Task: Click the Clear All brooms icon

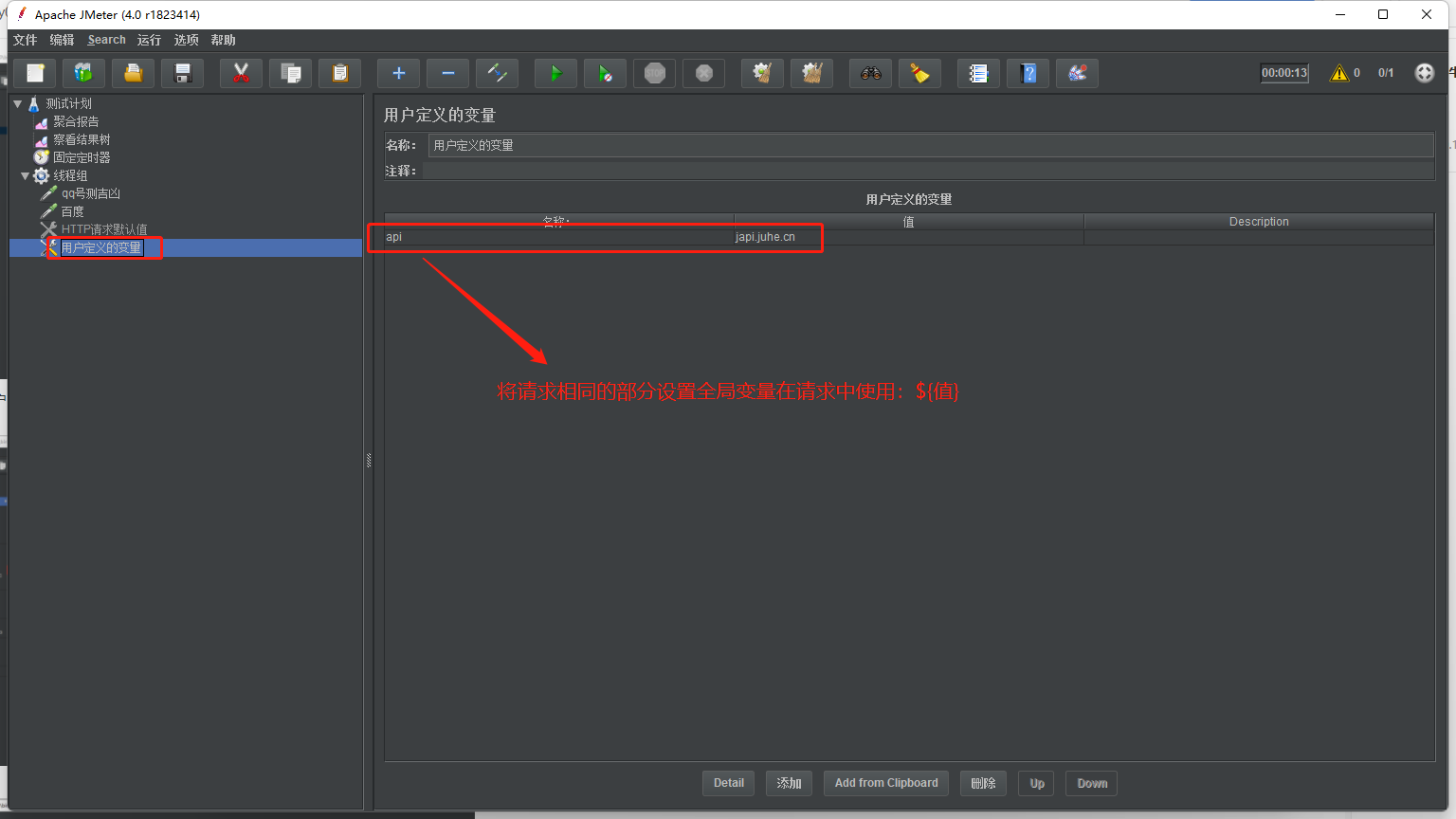Action: click(x=812, y=73)
